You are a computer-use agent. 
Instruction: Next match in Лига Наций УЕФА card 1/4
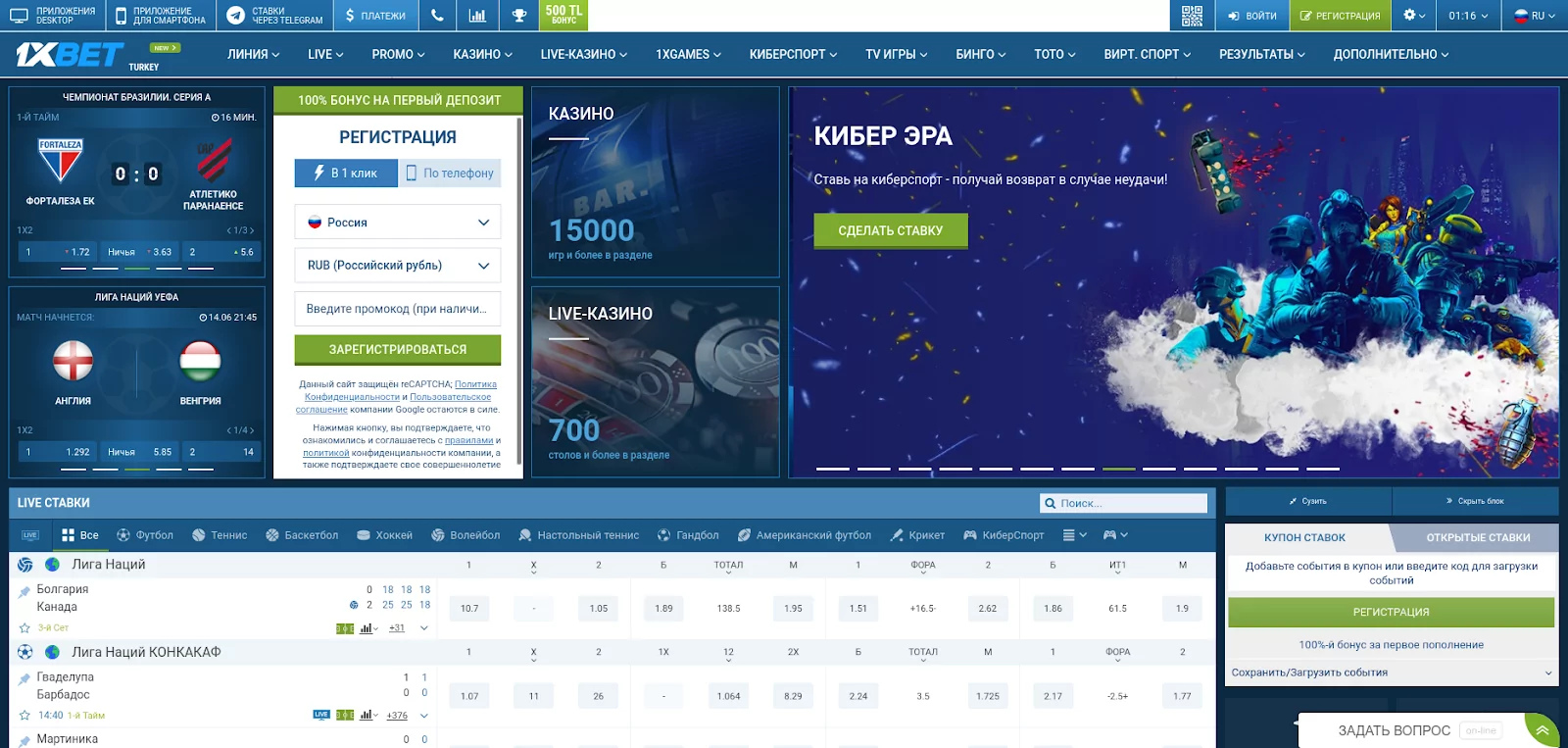(x=251, y=430)
